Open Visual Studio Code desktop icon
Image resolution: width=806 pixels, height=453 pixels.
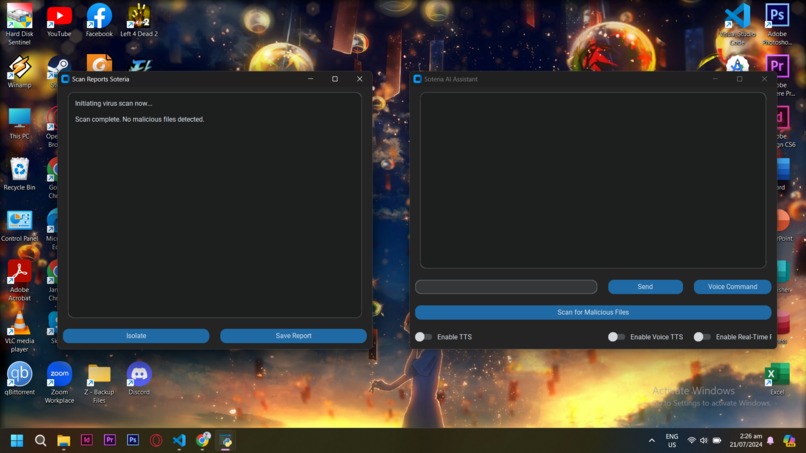[x=737, y=23]
